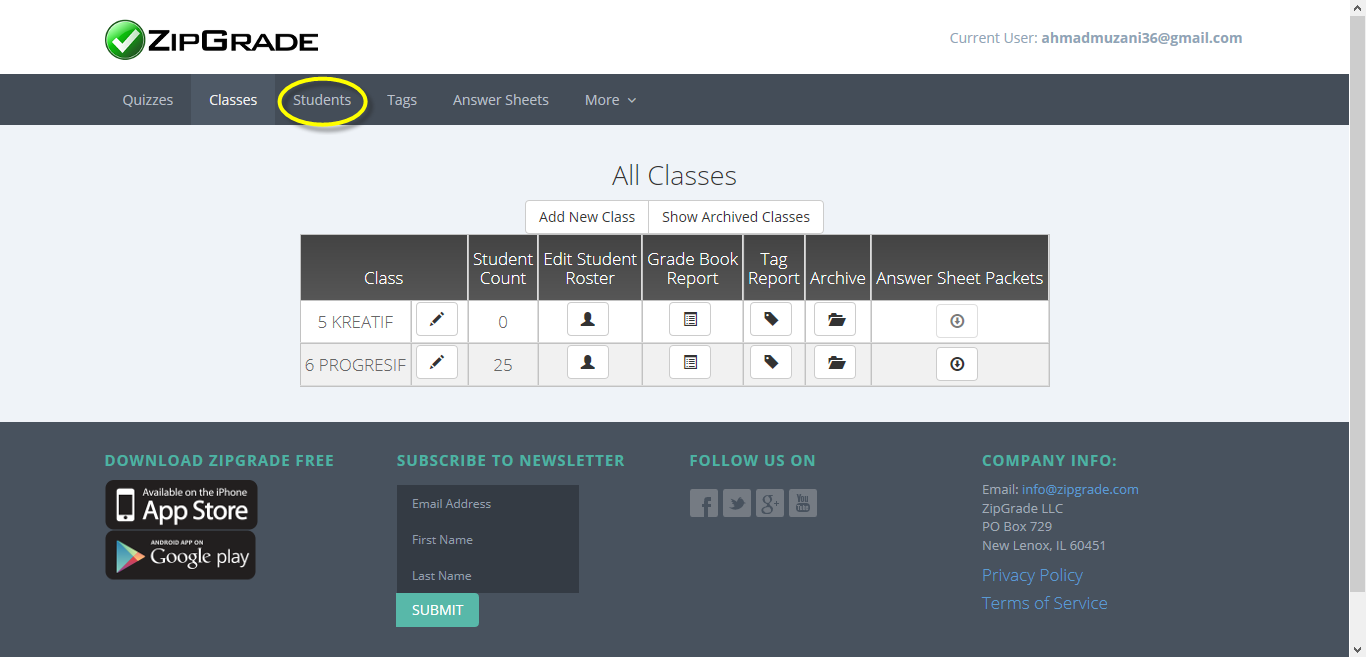The height and width of the screenshot is (657, 1366).
Task: Archive the 5 KREATIF class
Action: pyautogui.click(x=835, y=320)
